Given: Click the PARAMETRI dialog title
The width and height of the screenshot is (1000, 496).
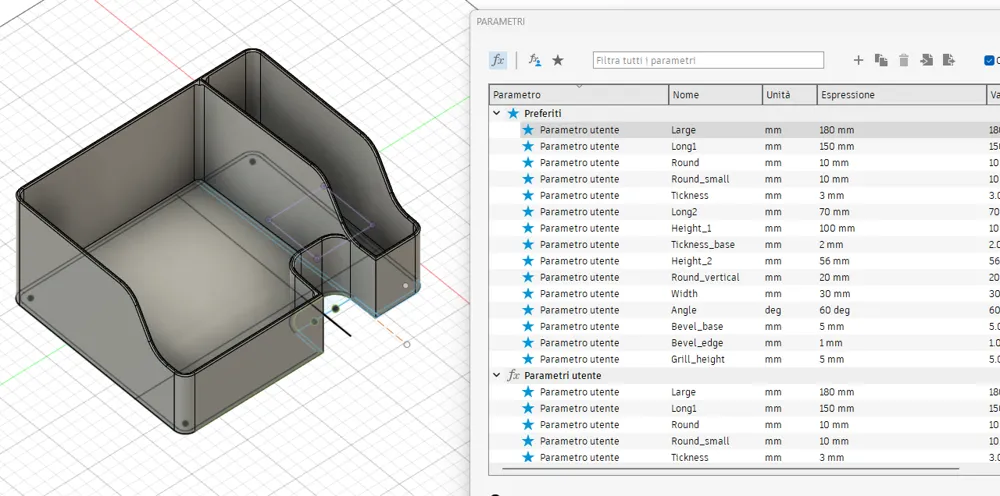Looking at the screenshot, I should (501, 22).
